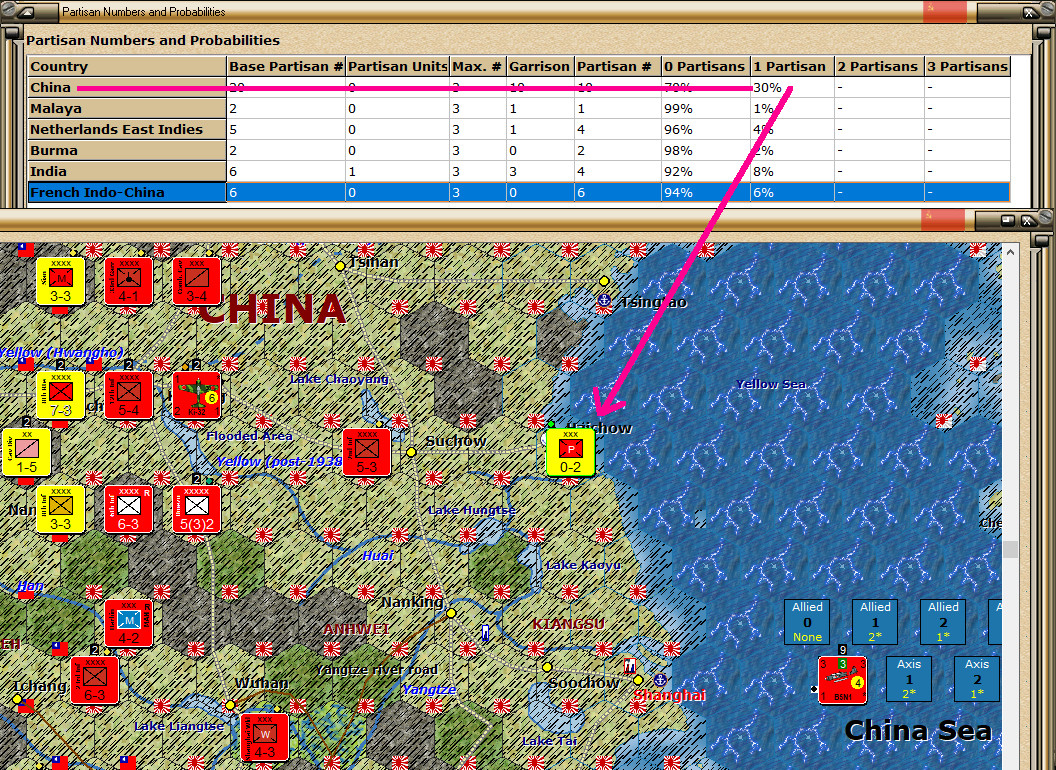Click the Tsinan city dot

click(x=340, y=266)
